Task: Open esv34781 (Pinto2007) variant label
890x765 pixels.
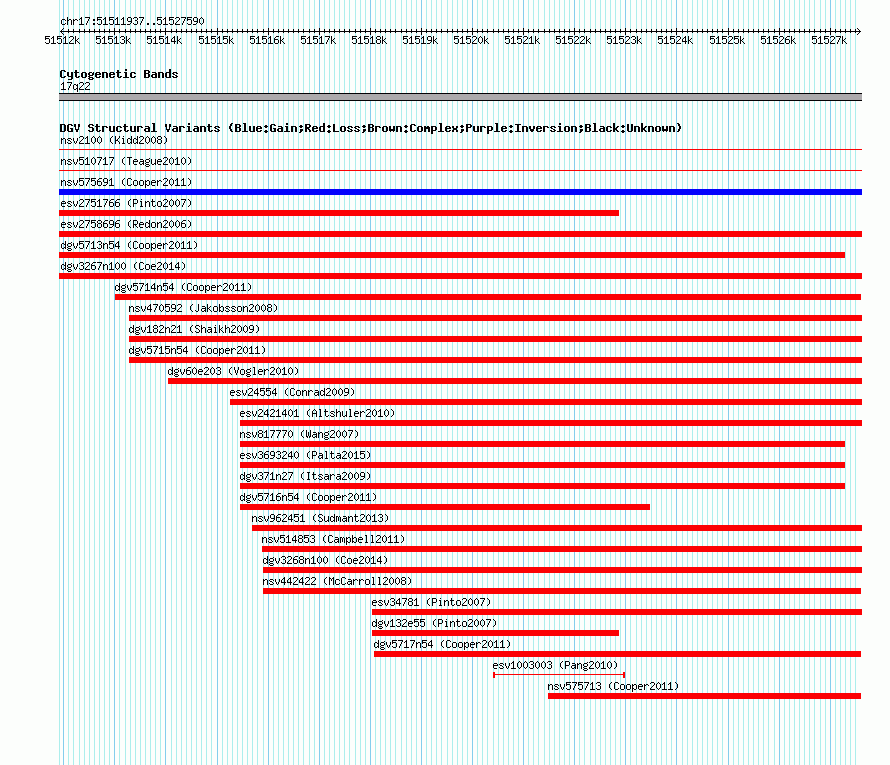Action: tap(431, 602)
